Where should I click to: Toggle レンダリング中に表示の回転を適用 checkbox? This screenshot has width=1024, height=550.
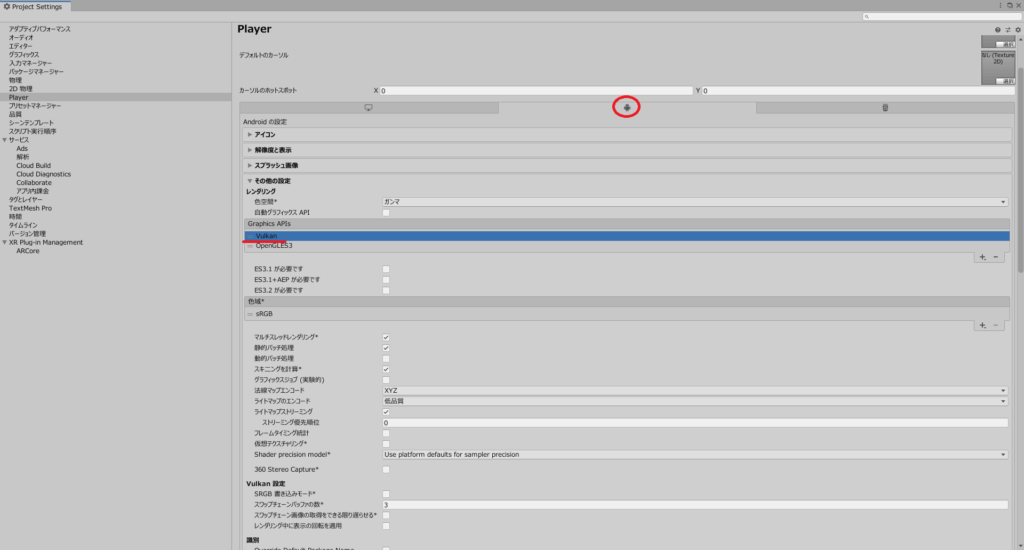(386, 526)
